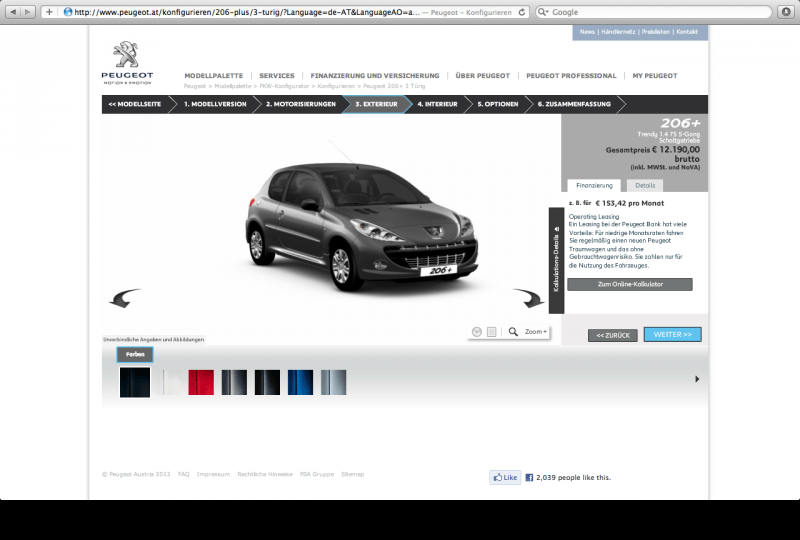The image size is (800, 540).
Task: Open Google search suggestions dropdown
Action: 543,12
